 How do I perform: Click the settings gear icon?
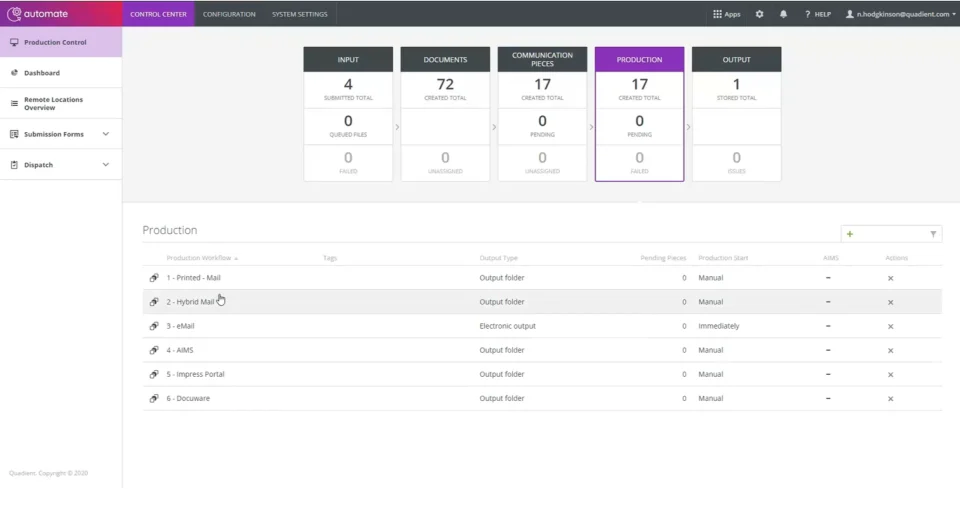point(759,14)
